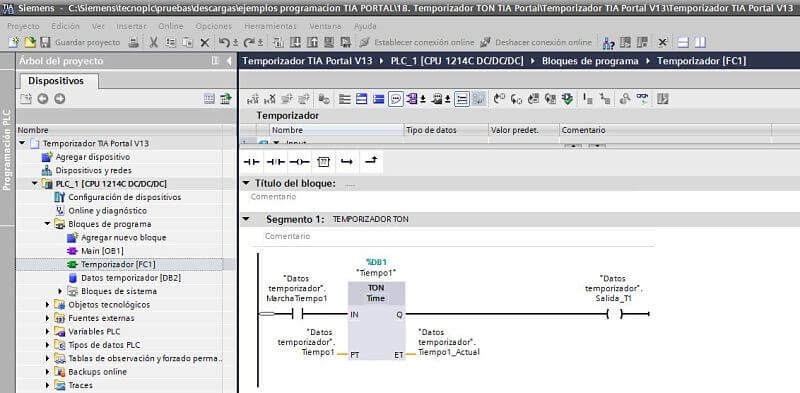
Task: Click the Upload from device icon
Action: pos(312,42)
